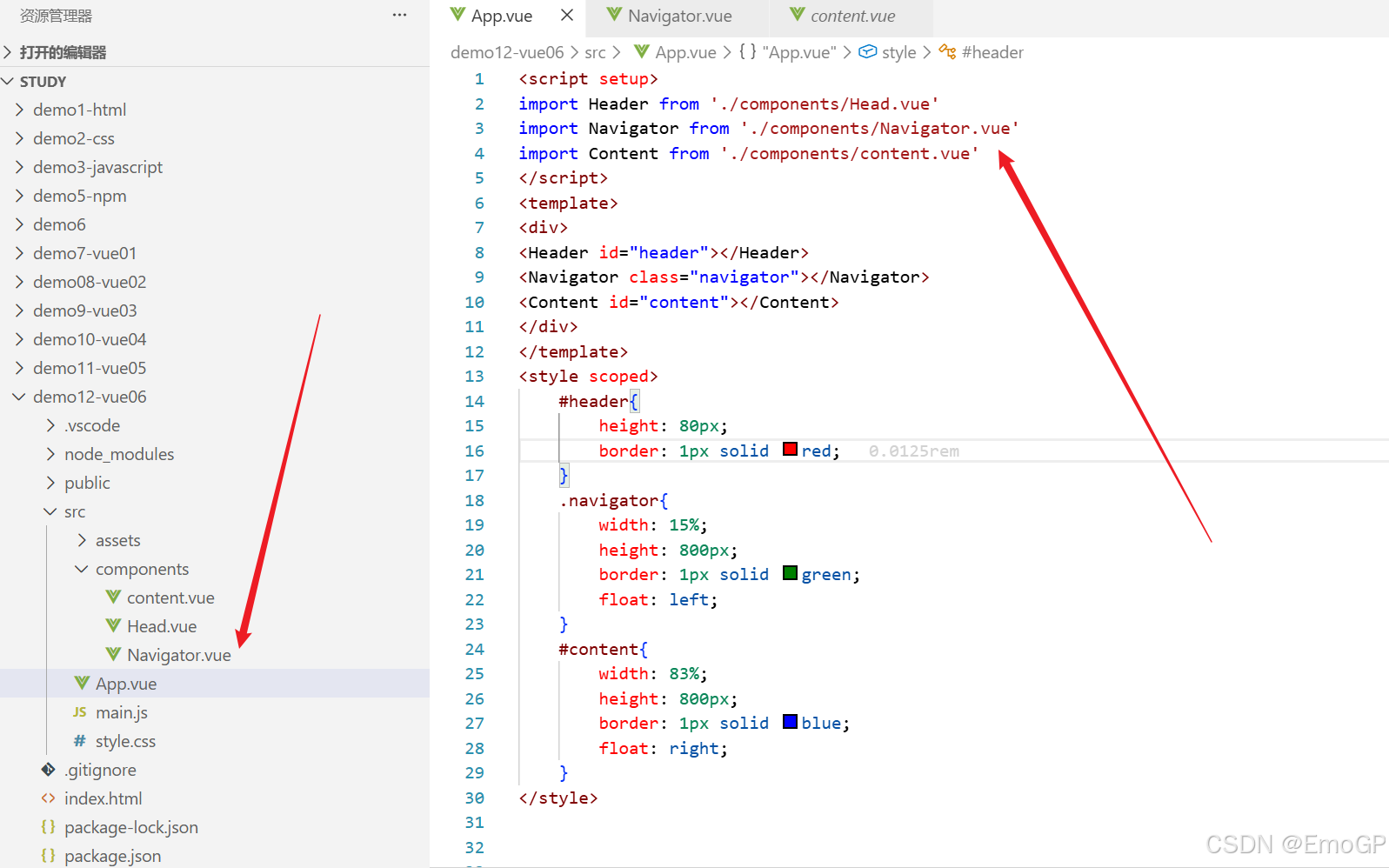Click the Vue icon on App.vue tab

click(x=457, y=14)
